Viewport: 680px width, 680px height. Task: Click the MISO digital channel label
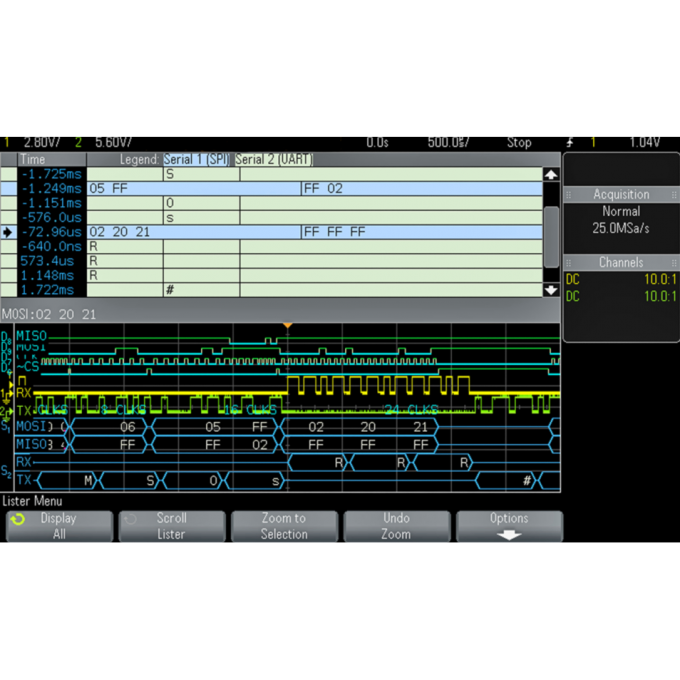coord(31,336)
